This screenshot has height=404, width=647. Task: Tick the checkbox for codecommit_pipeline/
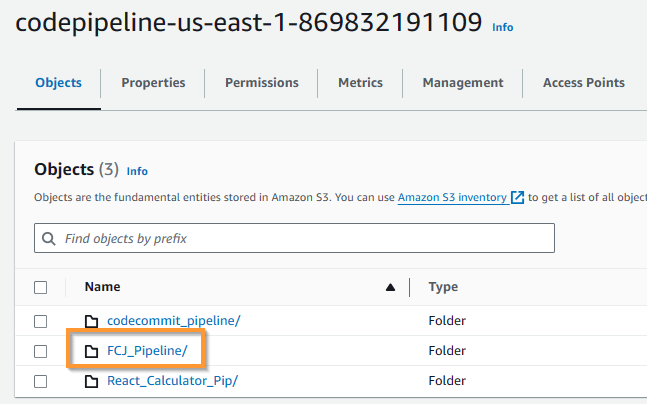click(40, 321)
